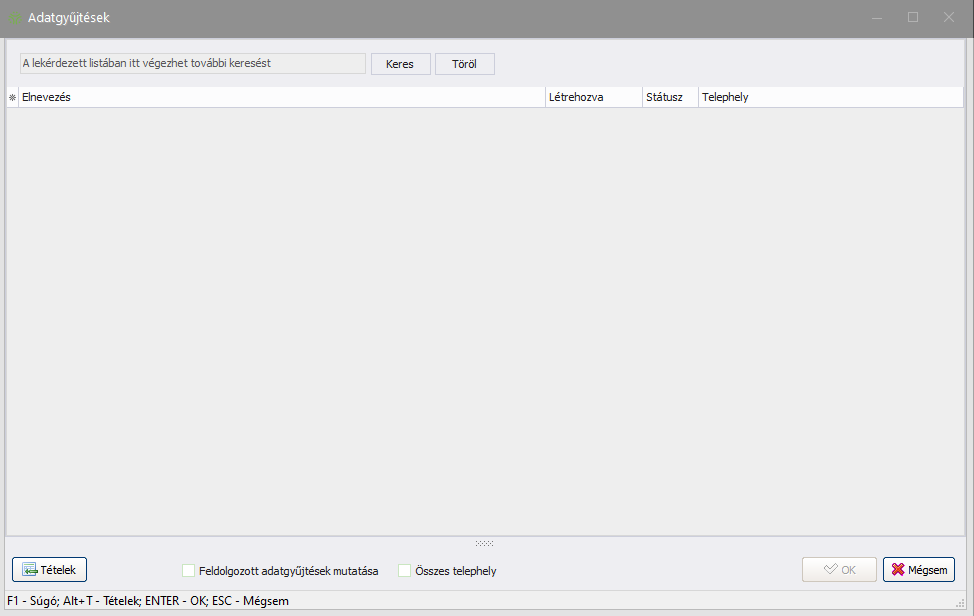This screenshot has height=616, width=974.
Task: Click inside the empty data list area
Action: (485, 320)
